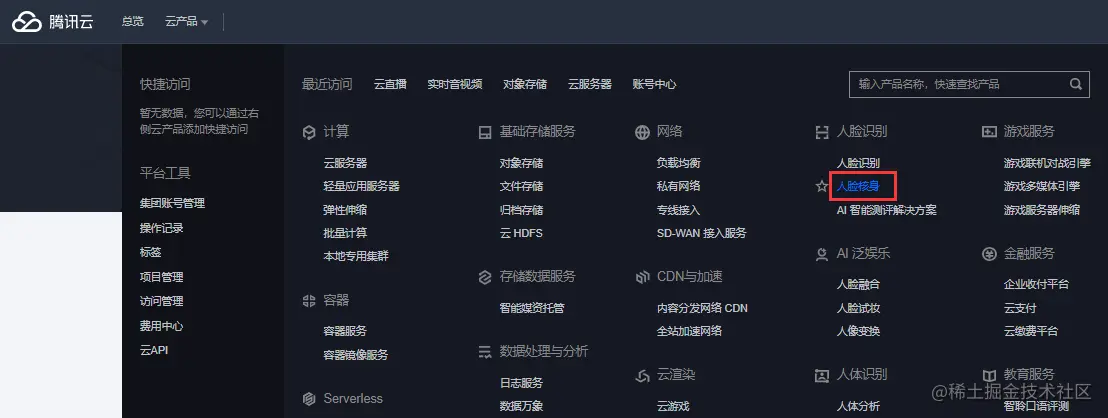Image resolution: width=1108 pixels, height=418 pixels.
Task: Open 人脸融合 product
Action: [858, 285]
